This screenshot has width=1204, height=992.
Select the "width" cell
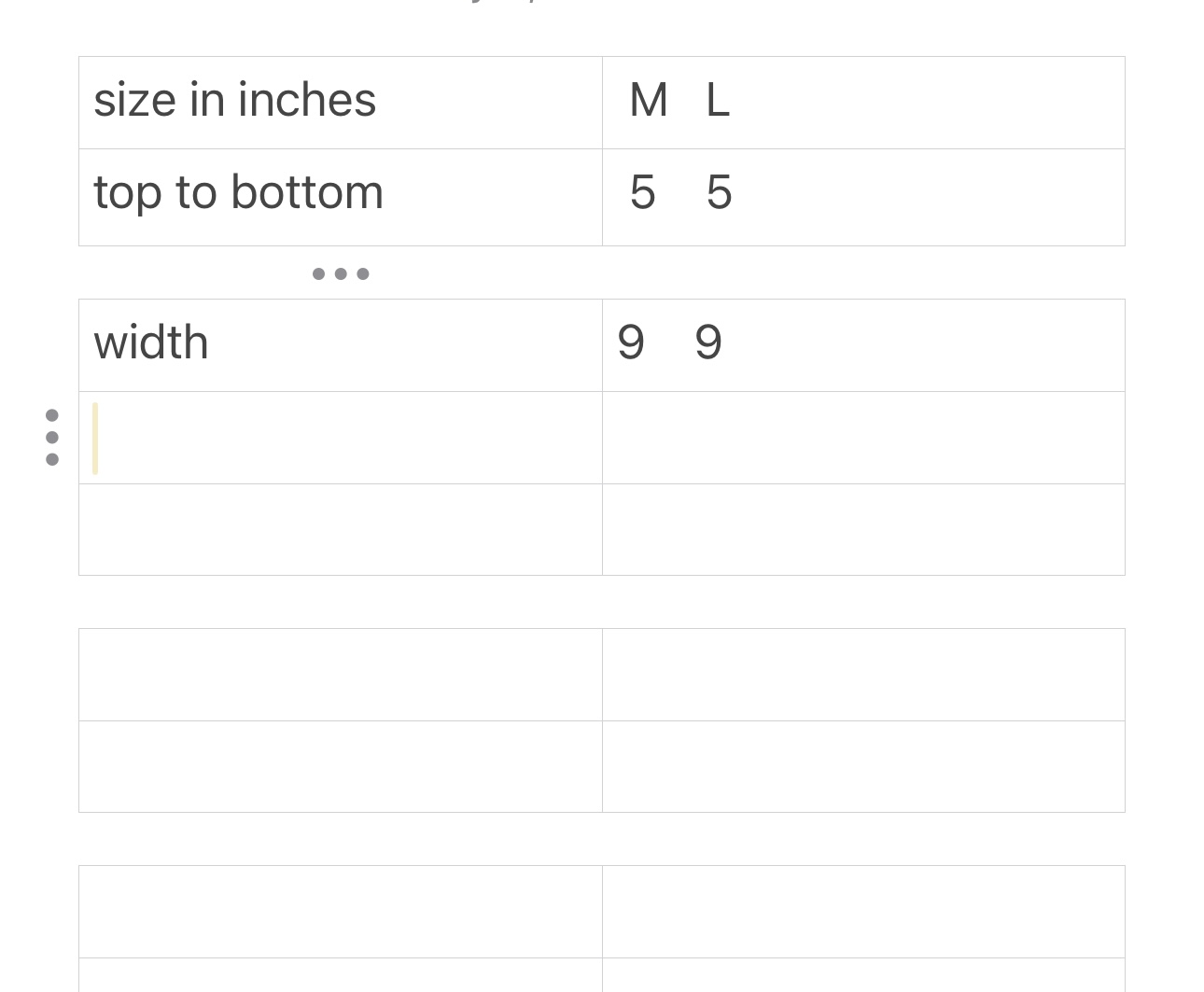341,345
